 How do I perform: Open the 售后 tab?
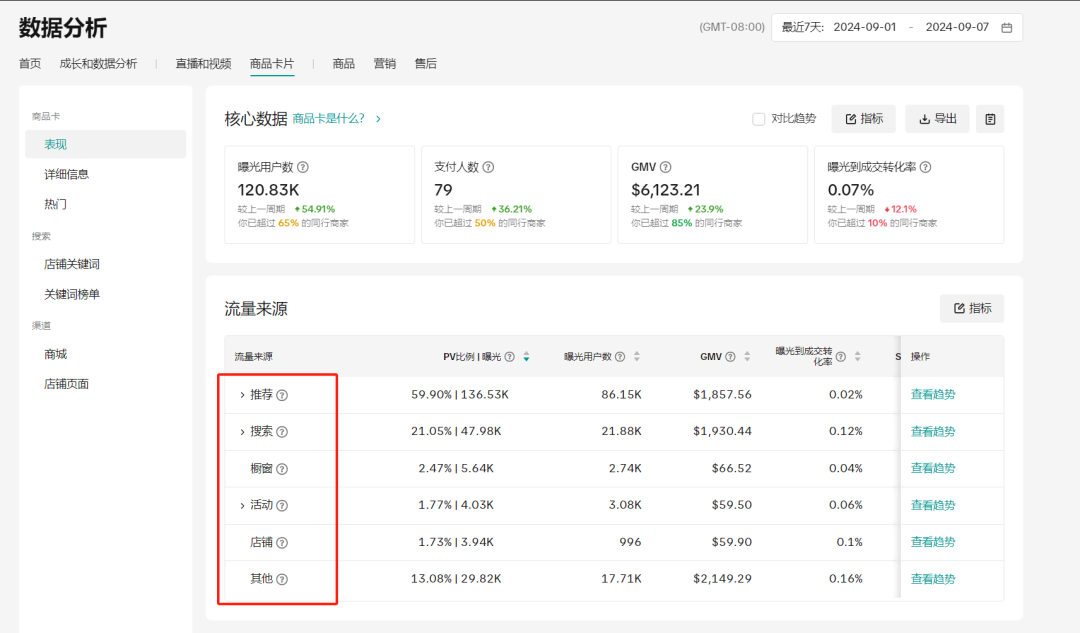(426, 63)
